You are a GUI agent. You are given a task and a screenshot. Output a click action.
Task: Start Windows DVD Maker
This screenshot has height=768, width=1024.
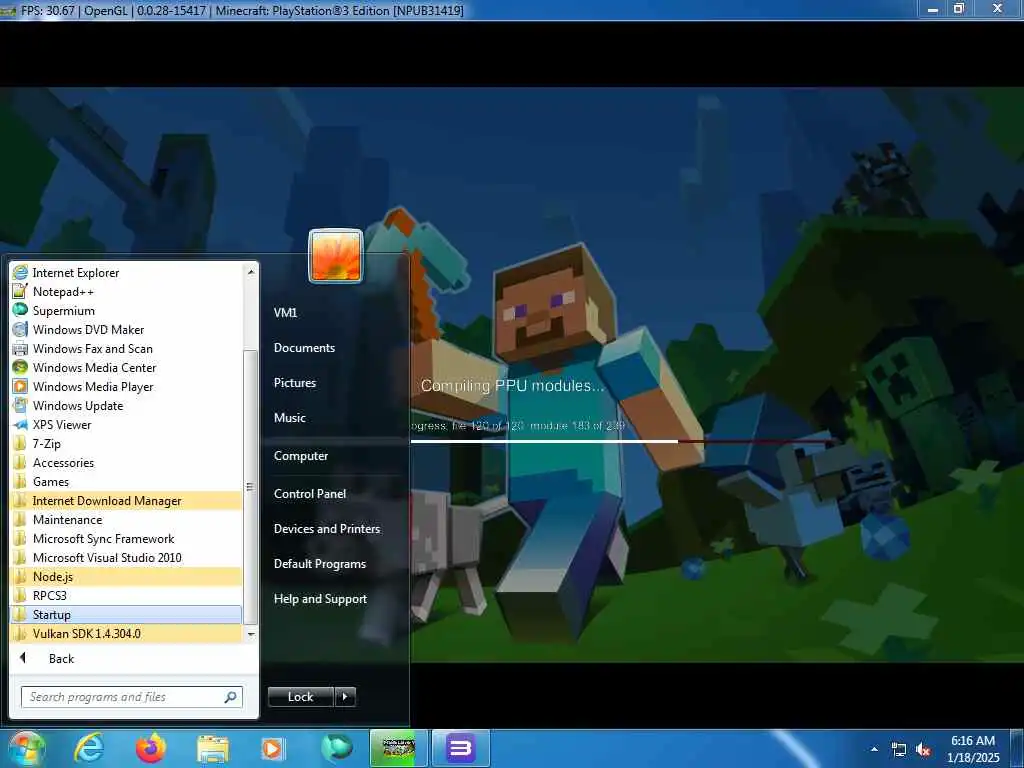125,329
